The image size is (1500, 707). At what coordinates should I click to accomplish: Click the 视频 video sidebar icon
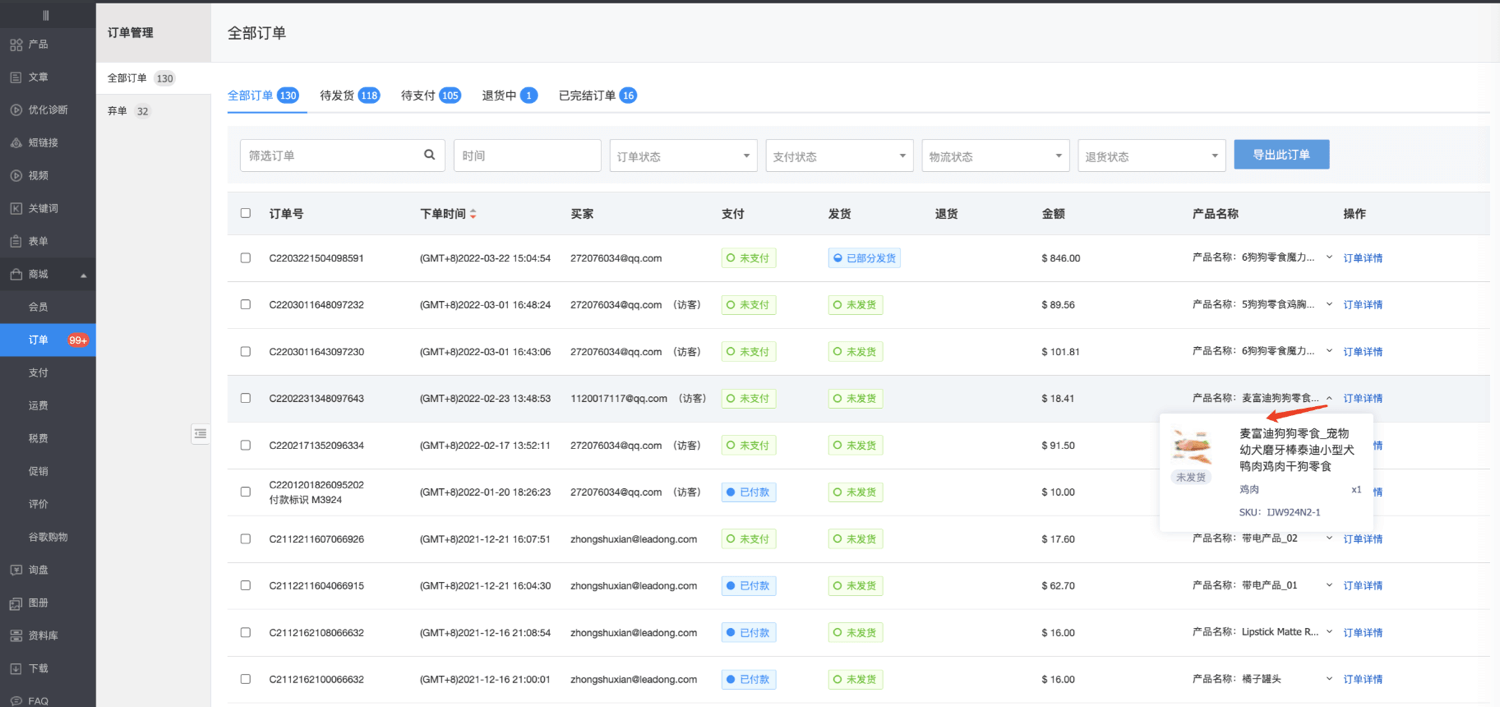pos(16,176)
